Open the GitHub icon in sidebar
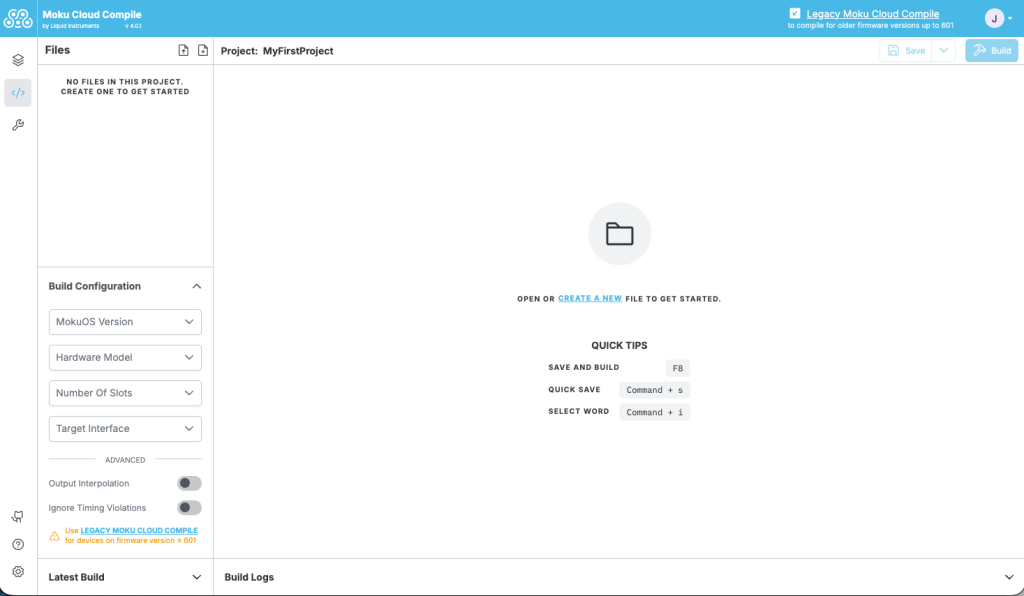Viewport: 1024px width, 596px height. 18,517
